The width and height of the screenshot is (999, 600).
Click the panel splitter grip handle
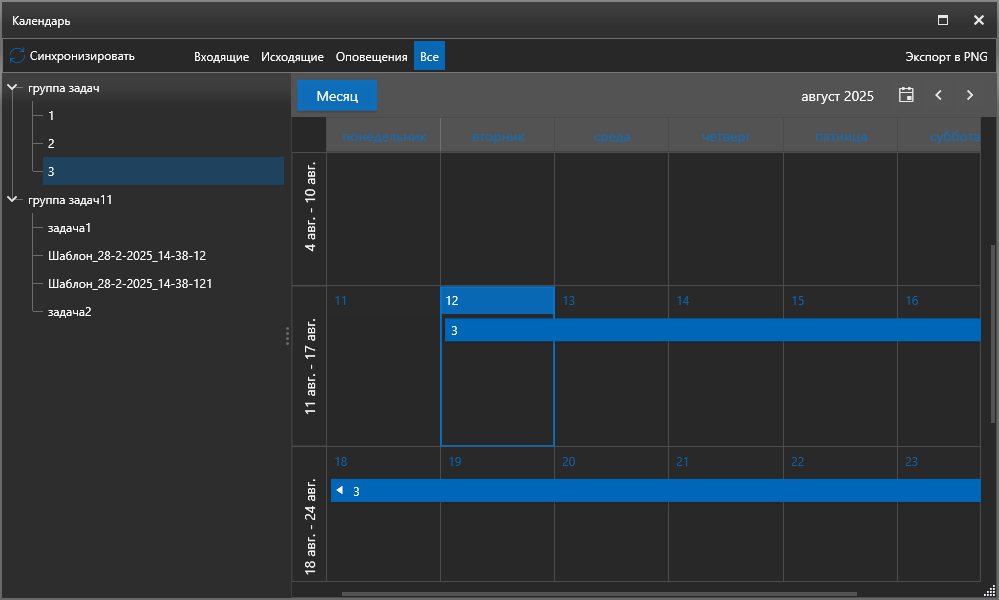pyautogui.click(x=287, y=335)
